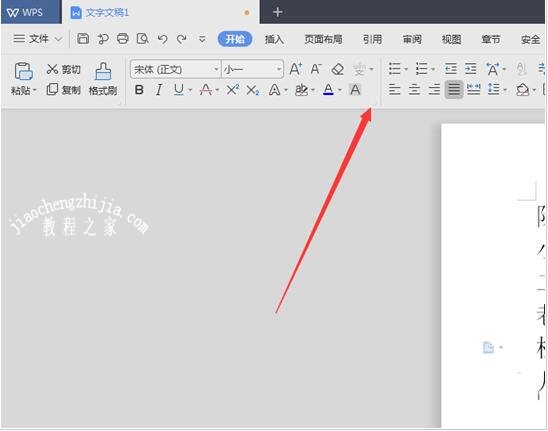Increase font size with A+ icon
548x431 pixels.
[x=295, y=69]
